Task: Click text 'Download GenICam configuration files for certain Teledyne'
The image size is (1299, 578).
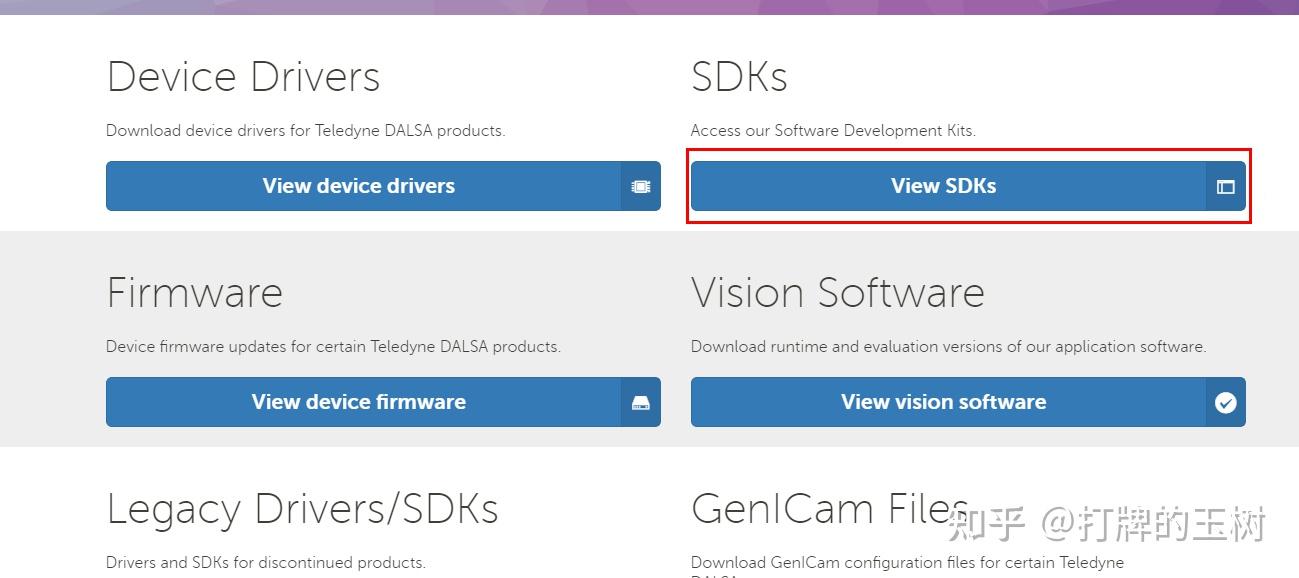Action: [x=907, y=563]
